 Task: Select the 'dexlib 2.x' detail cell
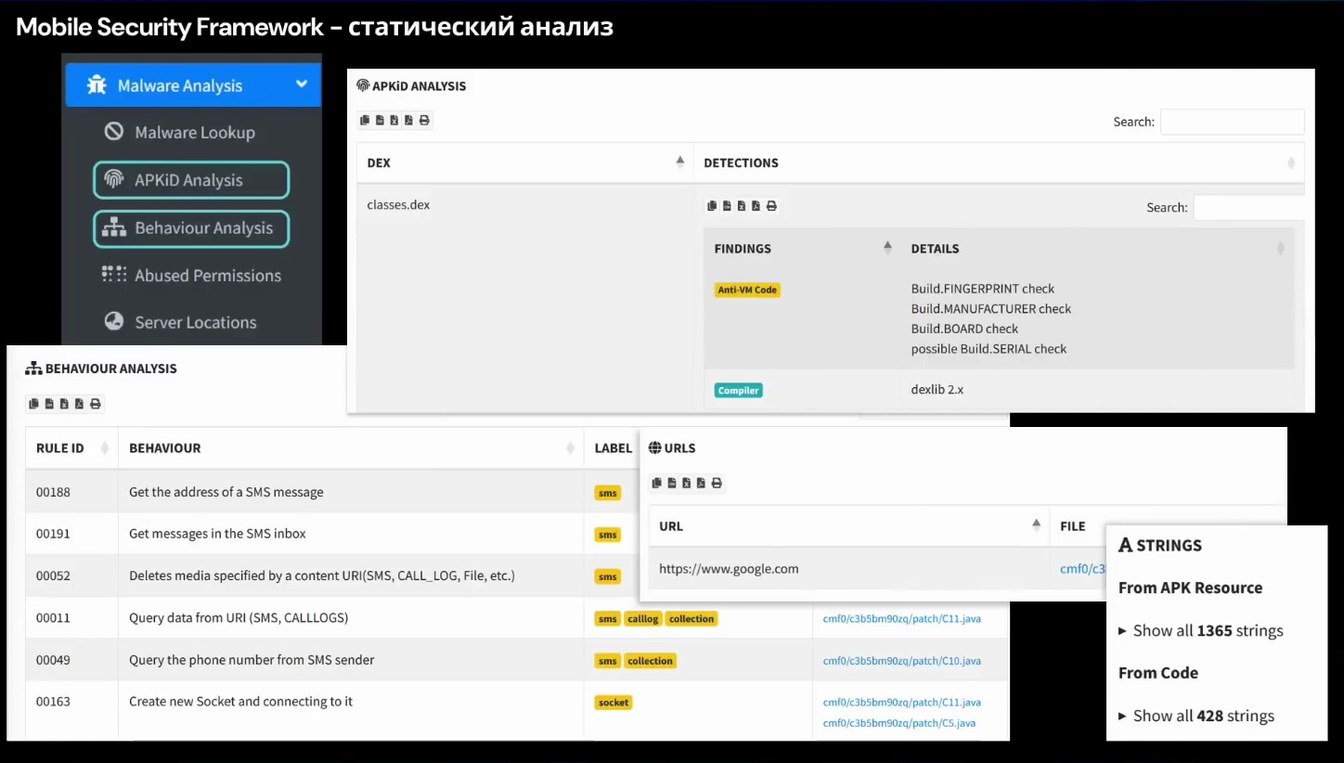pyautogui.click(x=937, y=390)
